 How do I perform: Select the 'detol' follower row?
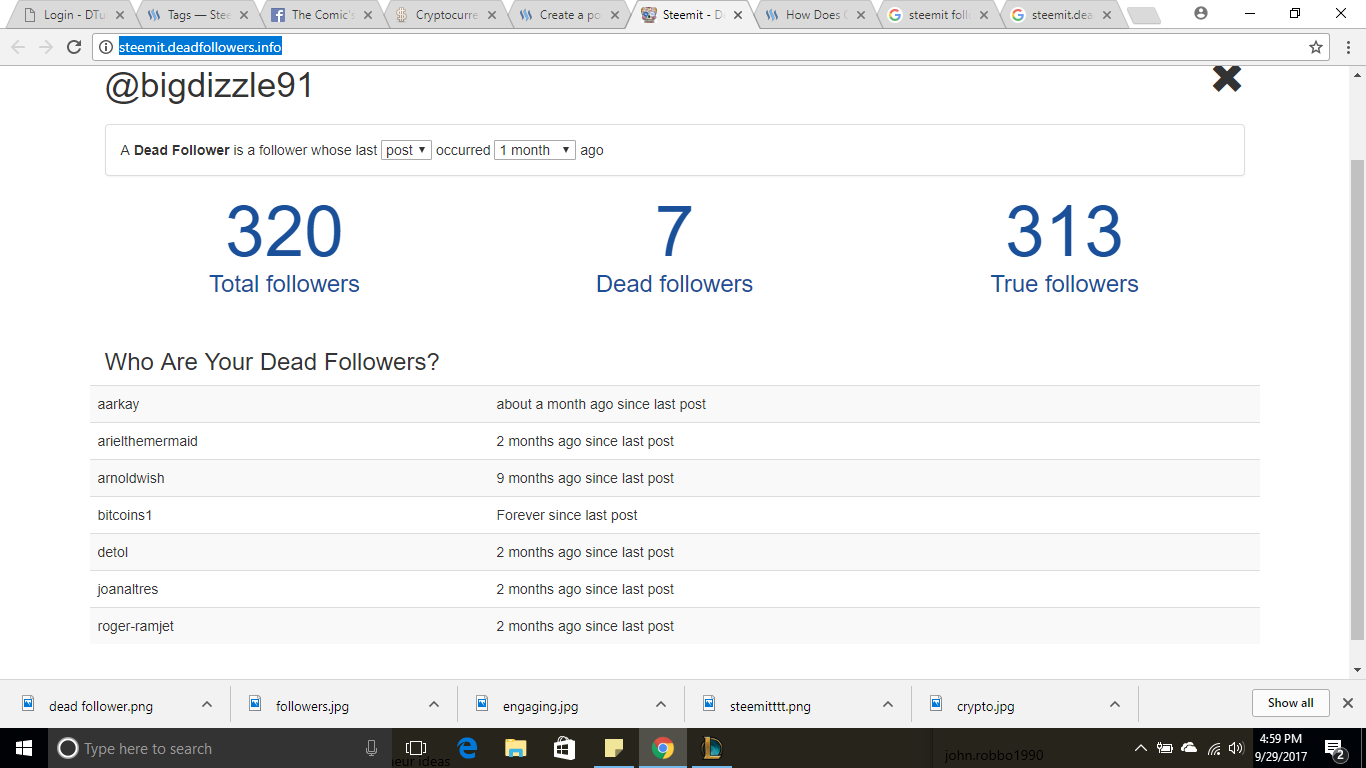click(x=675, y=552)
